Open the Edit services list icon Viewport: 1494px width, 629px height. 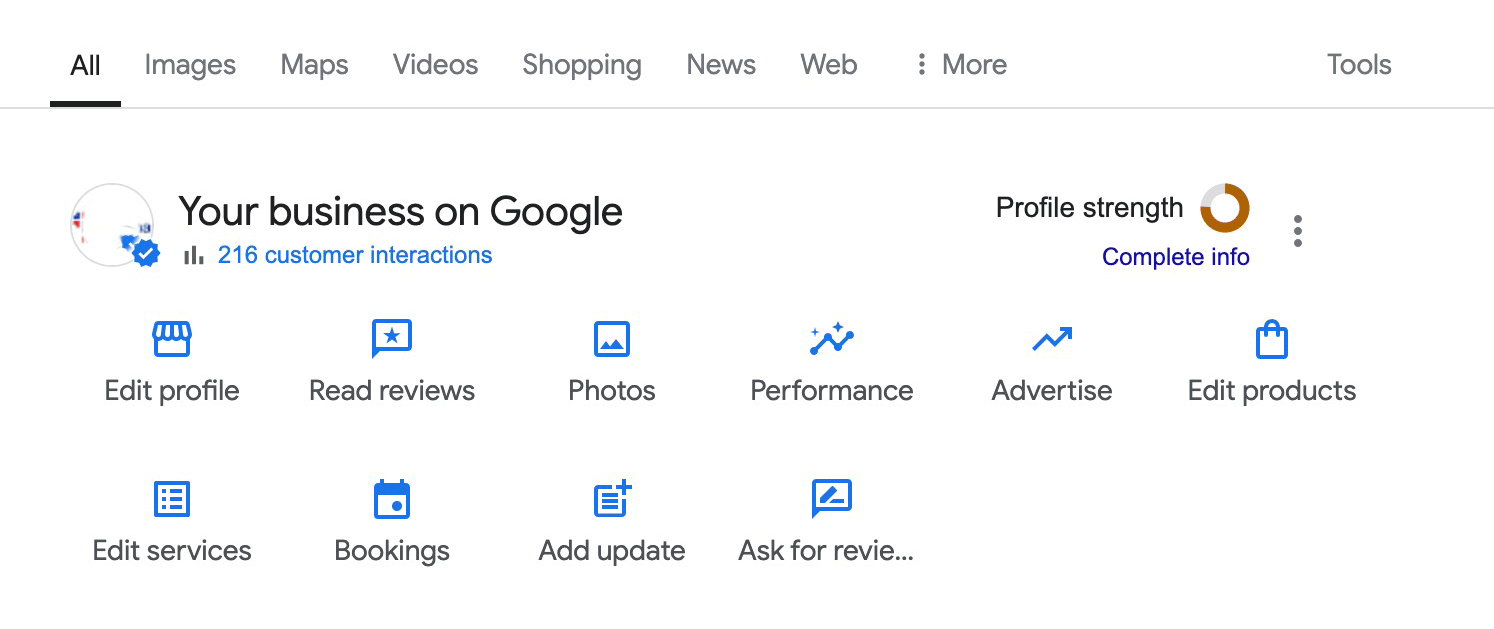(172, 498)
